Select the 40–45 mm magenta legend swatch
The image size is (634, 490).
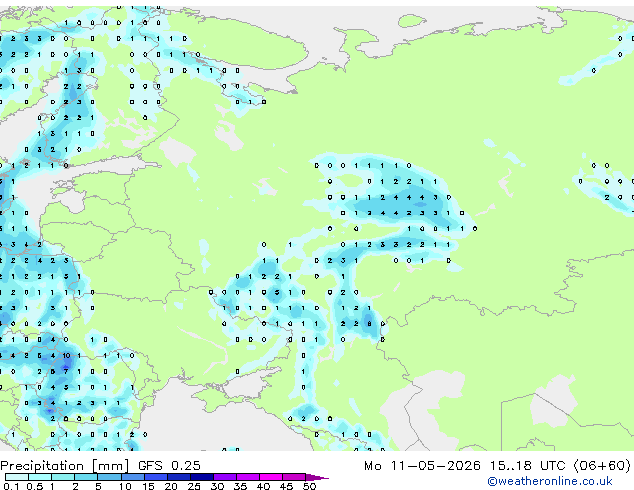(x=271, y=477)
